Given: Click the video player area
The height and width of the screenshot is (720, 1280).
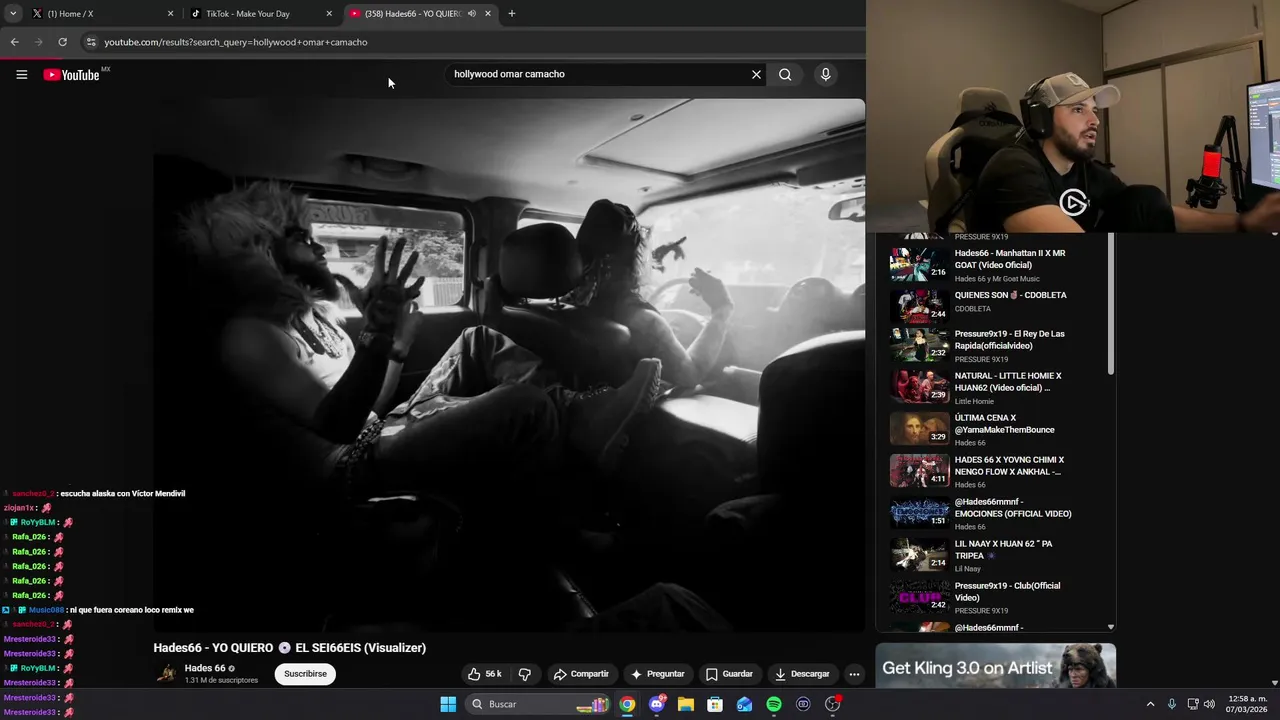Looking at the screenshot, I should pos(509,365).
